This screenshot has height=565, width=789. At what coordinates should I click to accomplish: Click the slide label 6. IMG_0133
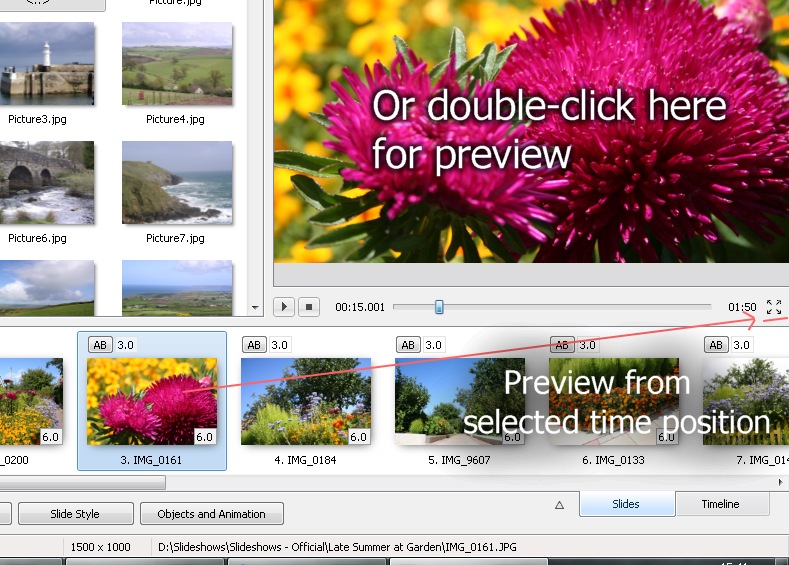coord(613,460)
